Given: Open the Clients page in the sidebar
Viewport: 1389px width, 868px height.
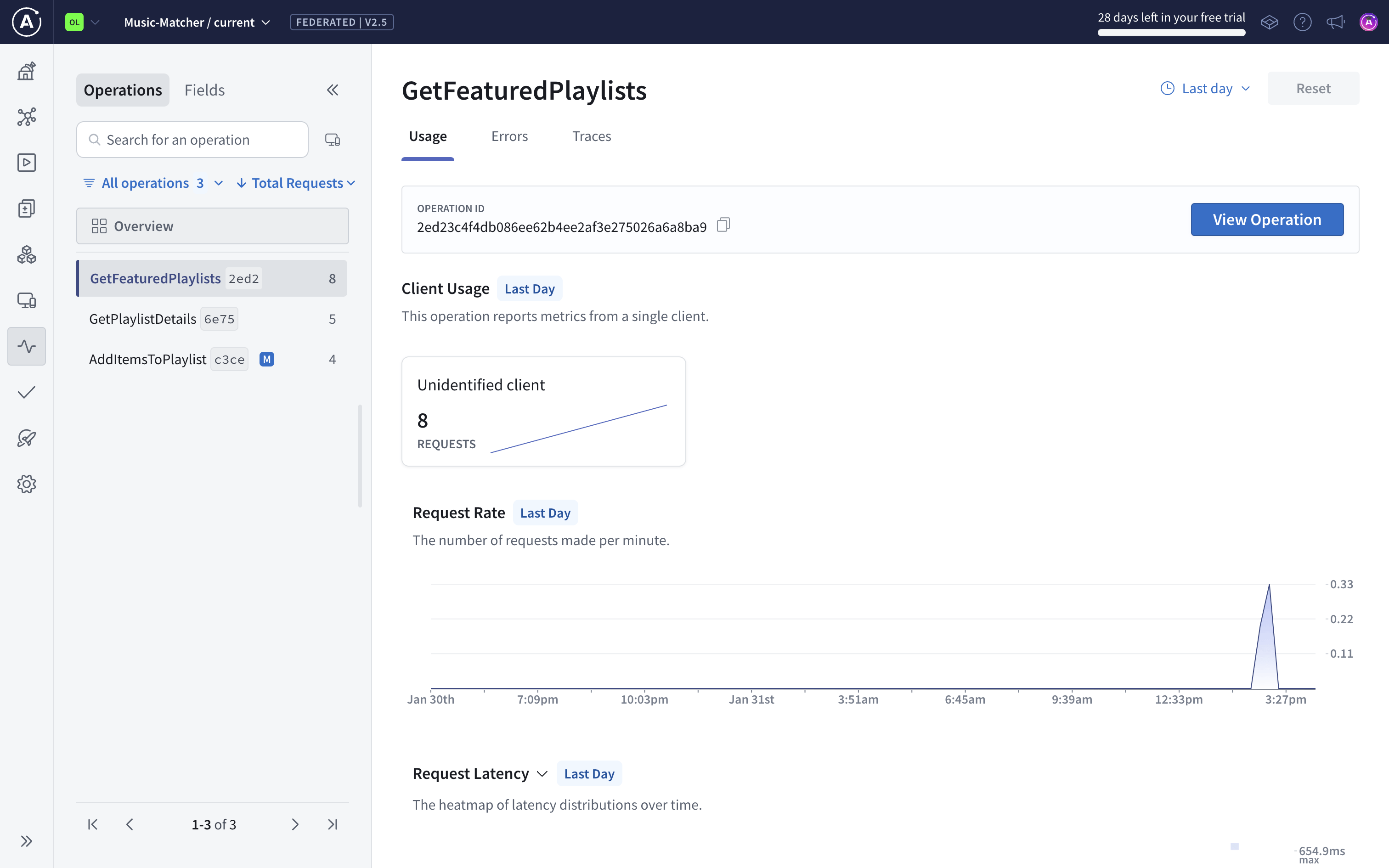Looking at the screenshot, I should [x=26, y=300].
